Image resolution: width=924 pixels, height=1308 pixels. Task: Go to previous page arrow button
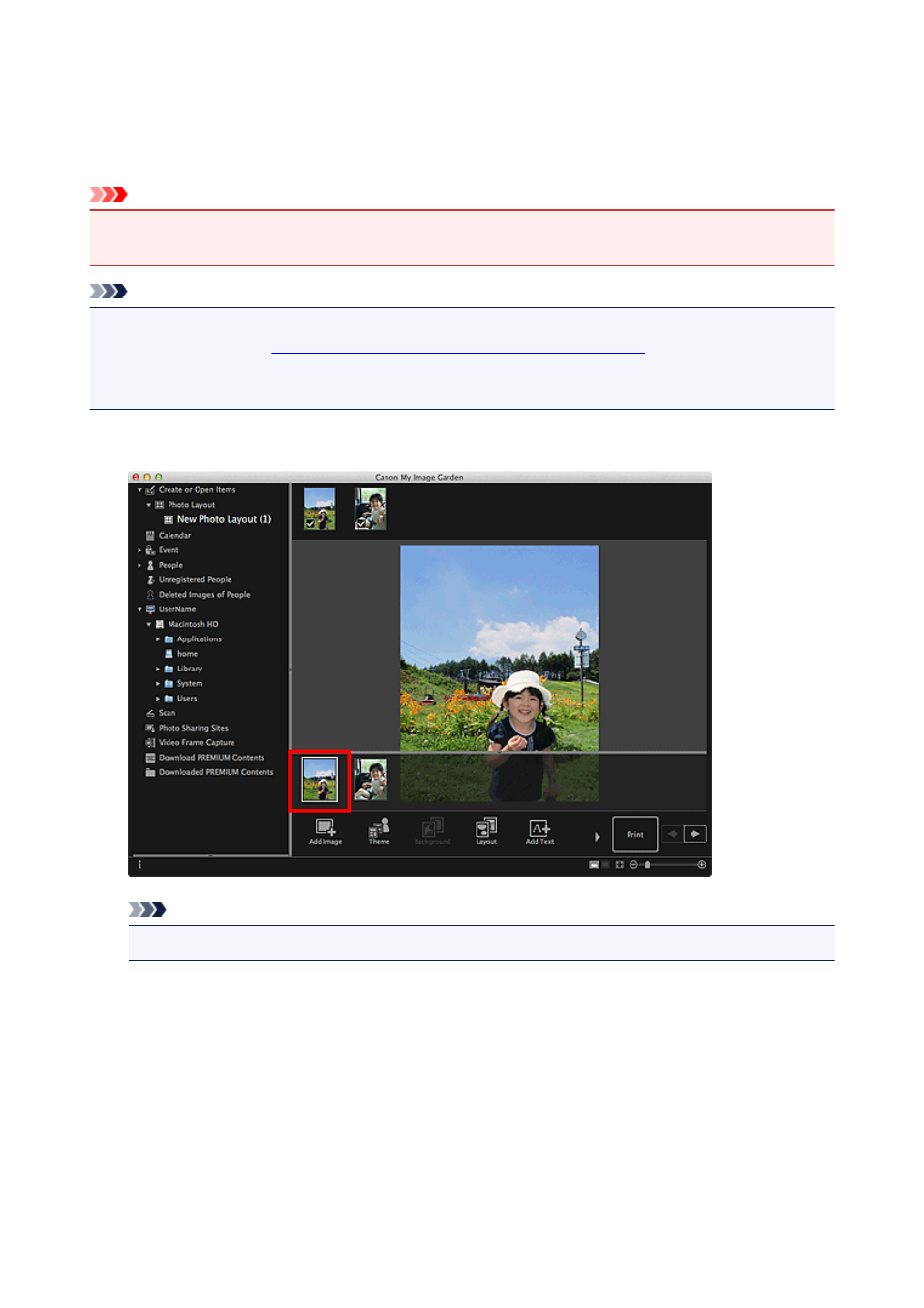click(x=672, y=834)
